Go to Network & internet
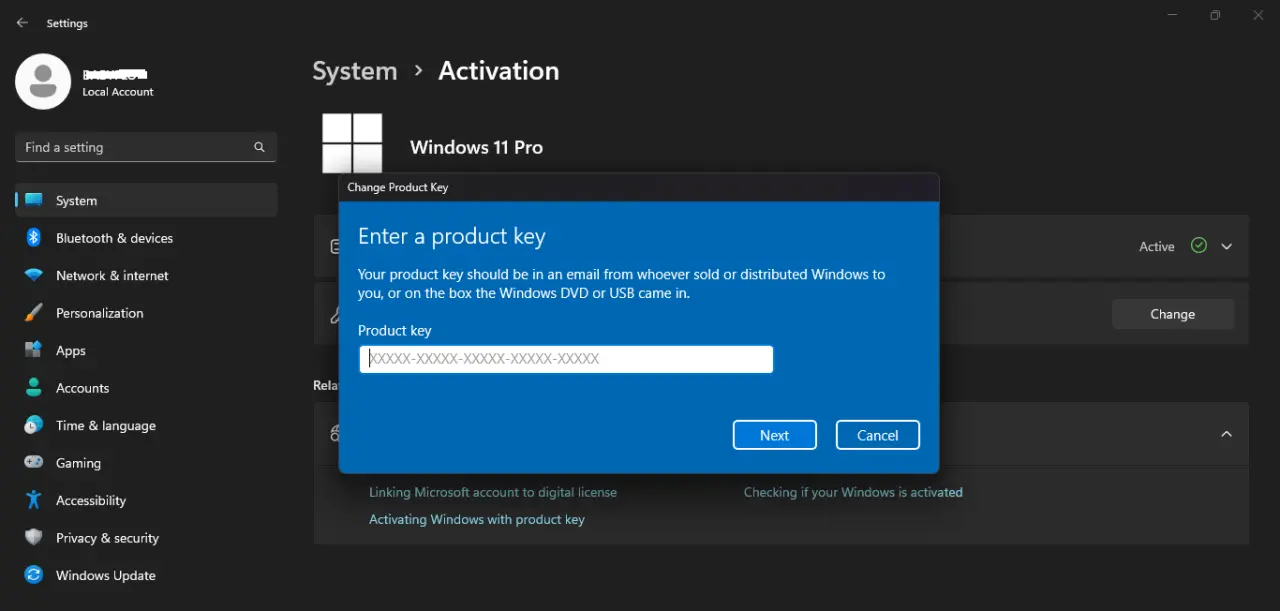Viewport: 1280px width, 611px height. (x=146, y=275)
